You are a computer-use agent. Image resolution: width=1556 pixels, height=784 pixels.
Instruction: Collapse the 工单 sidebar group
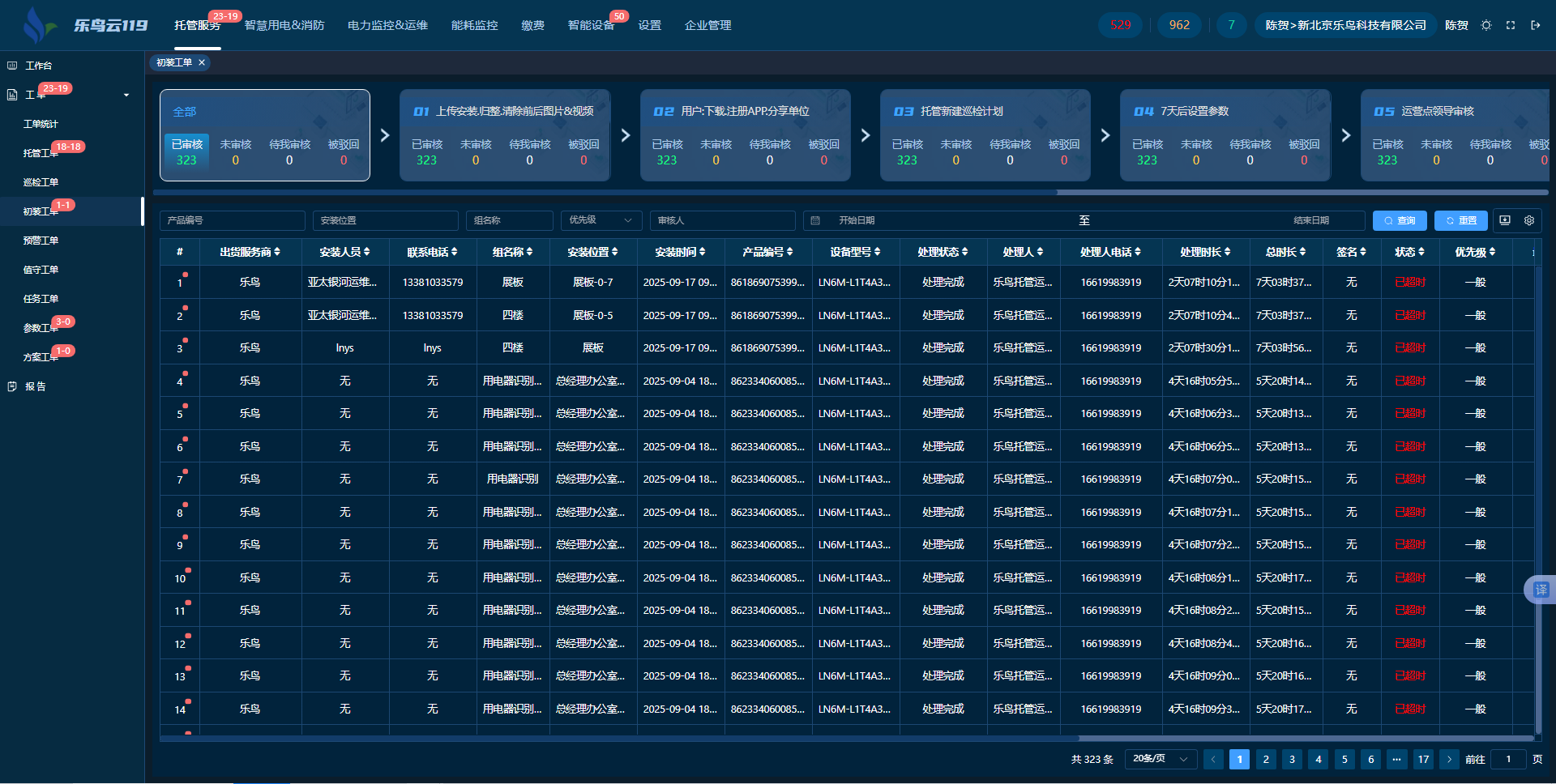tap(126, 95)
